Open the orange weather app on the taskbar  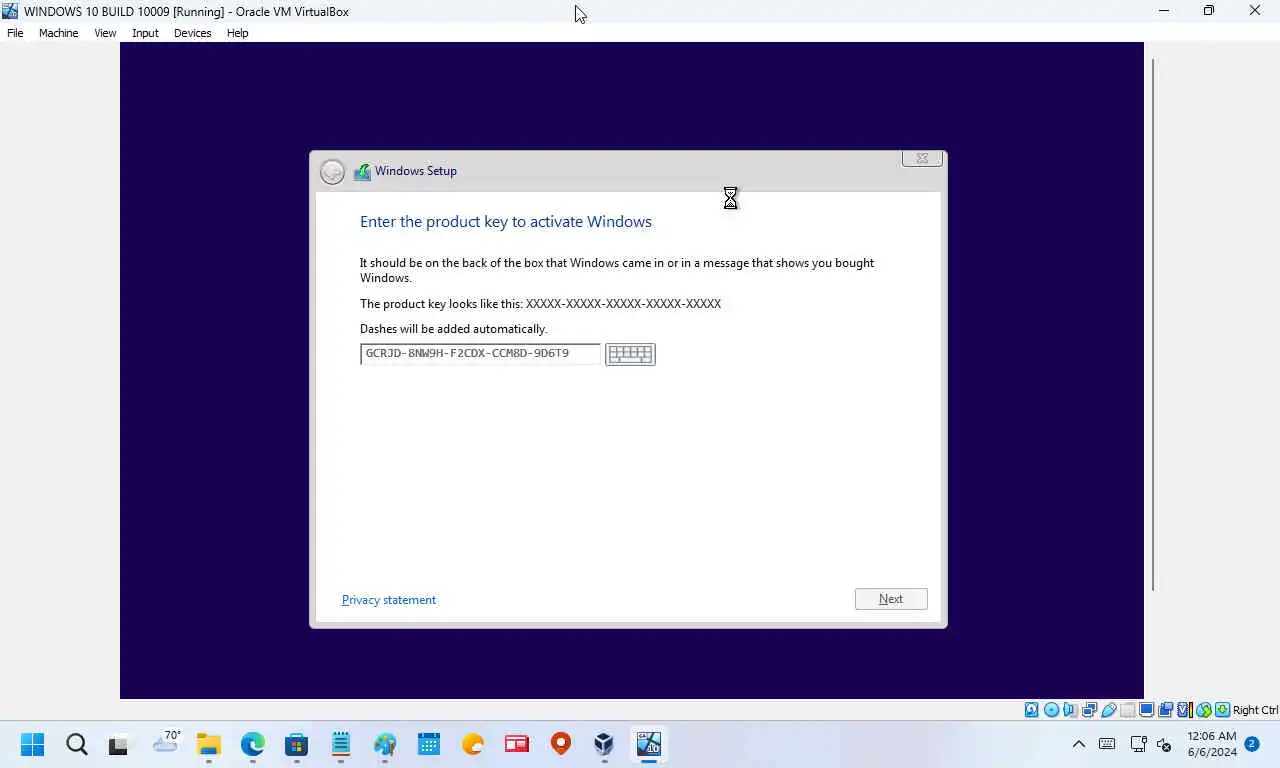pyautogui.click(x=473, y=744)
